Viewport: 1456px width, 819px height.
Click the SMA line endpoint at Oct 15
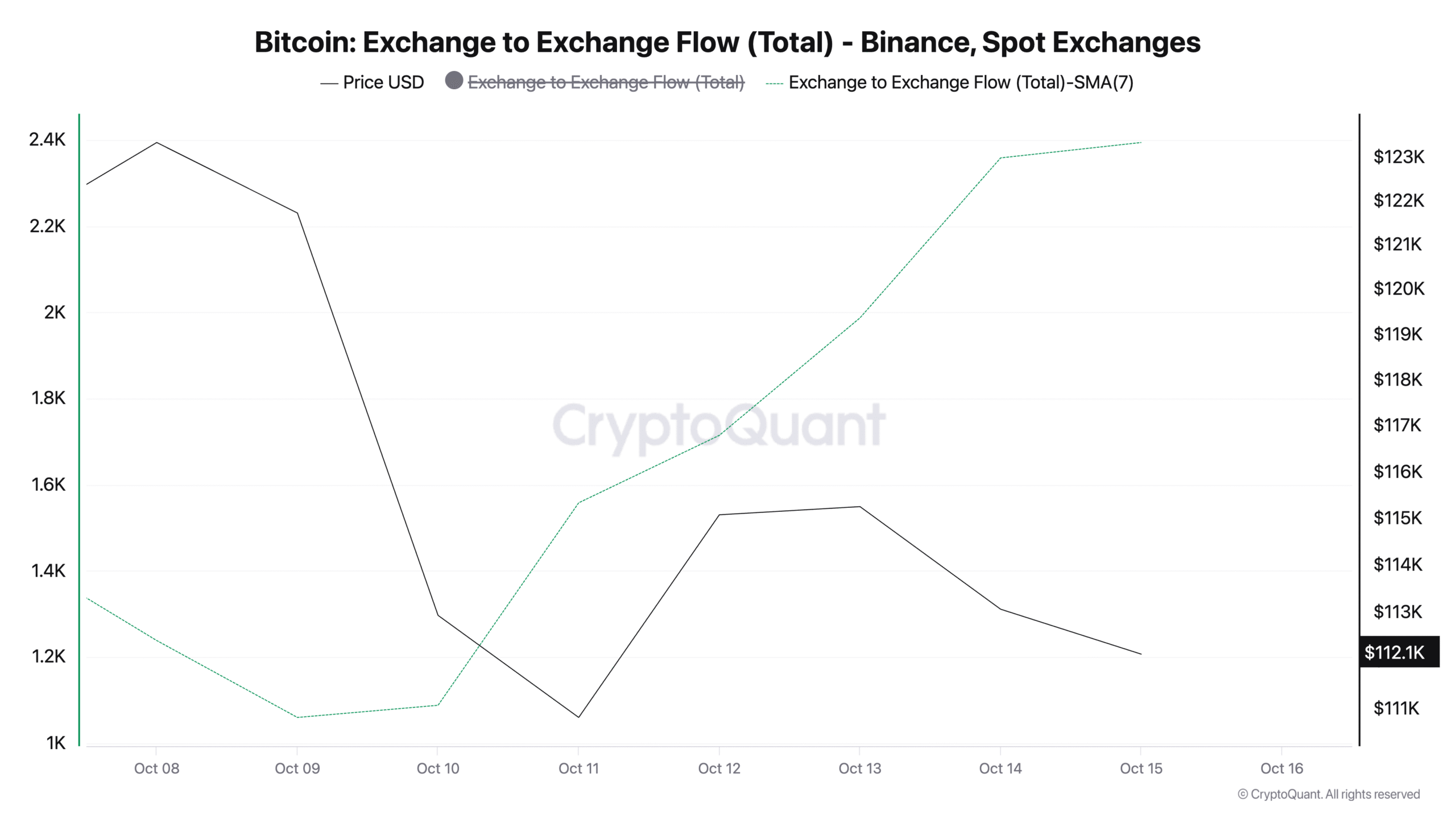coord(1141,143)
